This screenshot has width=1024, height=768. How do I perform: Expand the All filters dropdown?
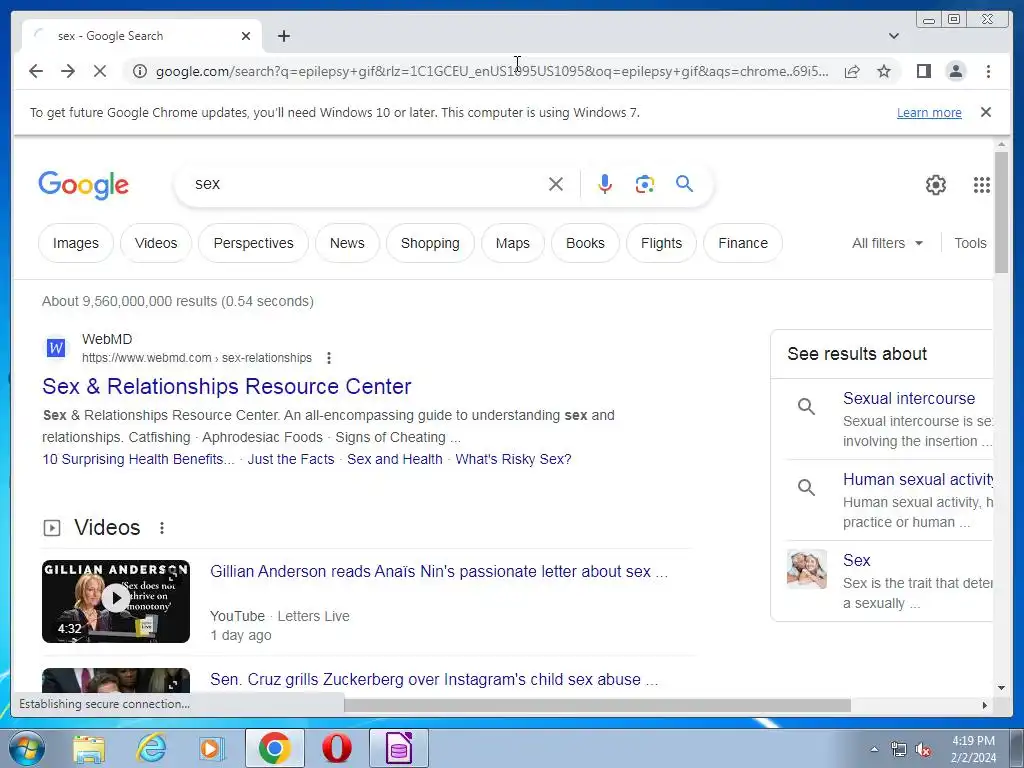pos(887,243)
